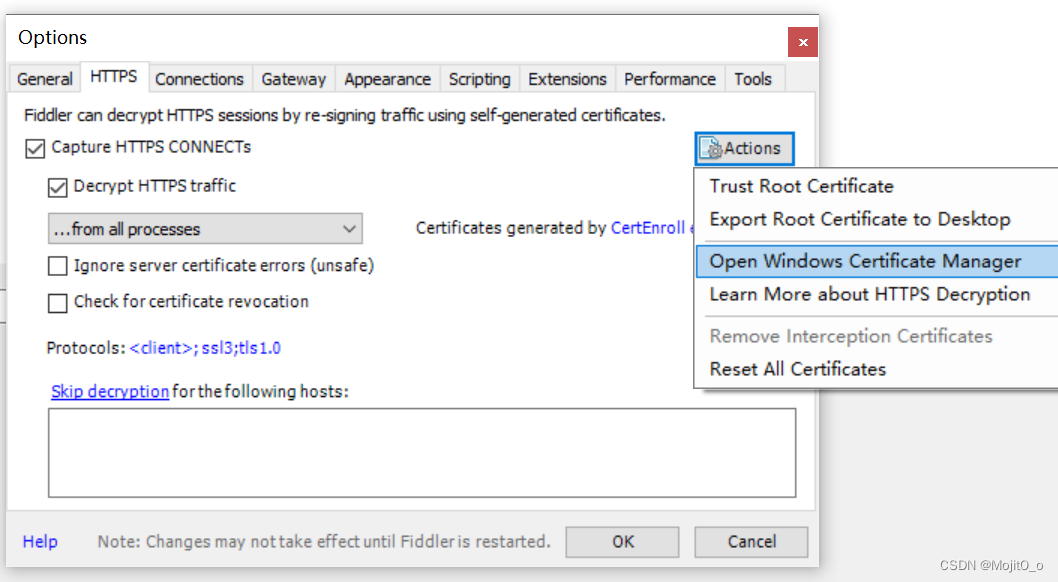Go to the Gateway tab
The height and width of the screenshot is (582, 1058).
[294, 79]
